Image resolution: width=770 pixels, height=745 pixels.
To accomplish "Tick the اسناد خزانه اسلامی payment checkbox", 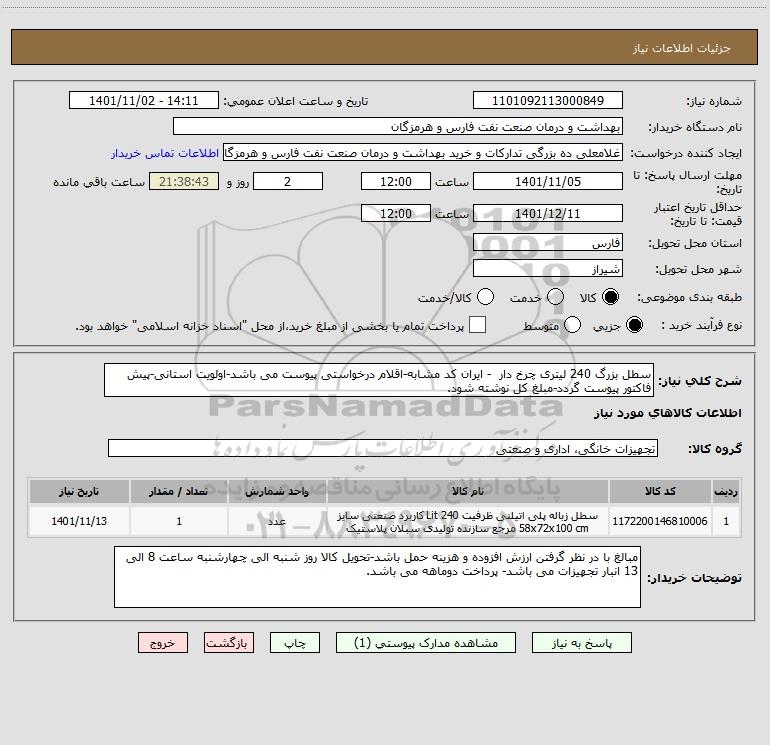I will (x=477, y=325).
